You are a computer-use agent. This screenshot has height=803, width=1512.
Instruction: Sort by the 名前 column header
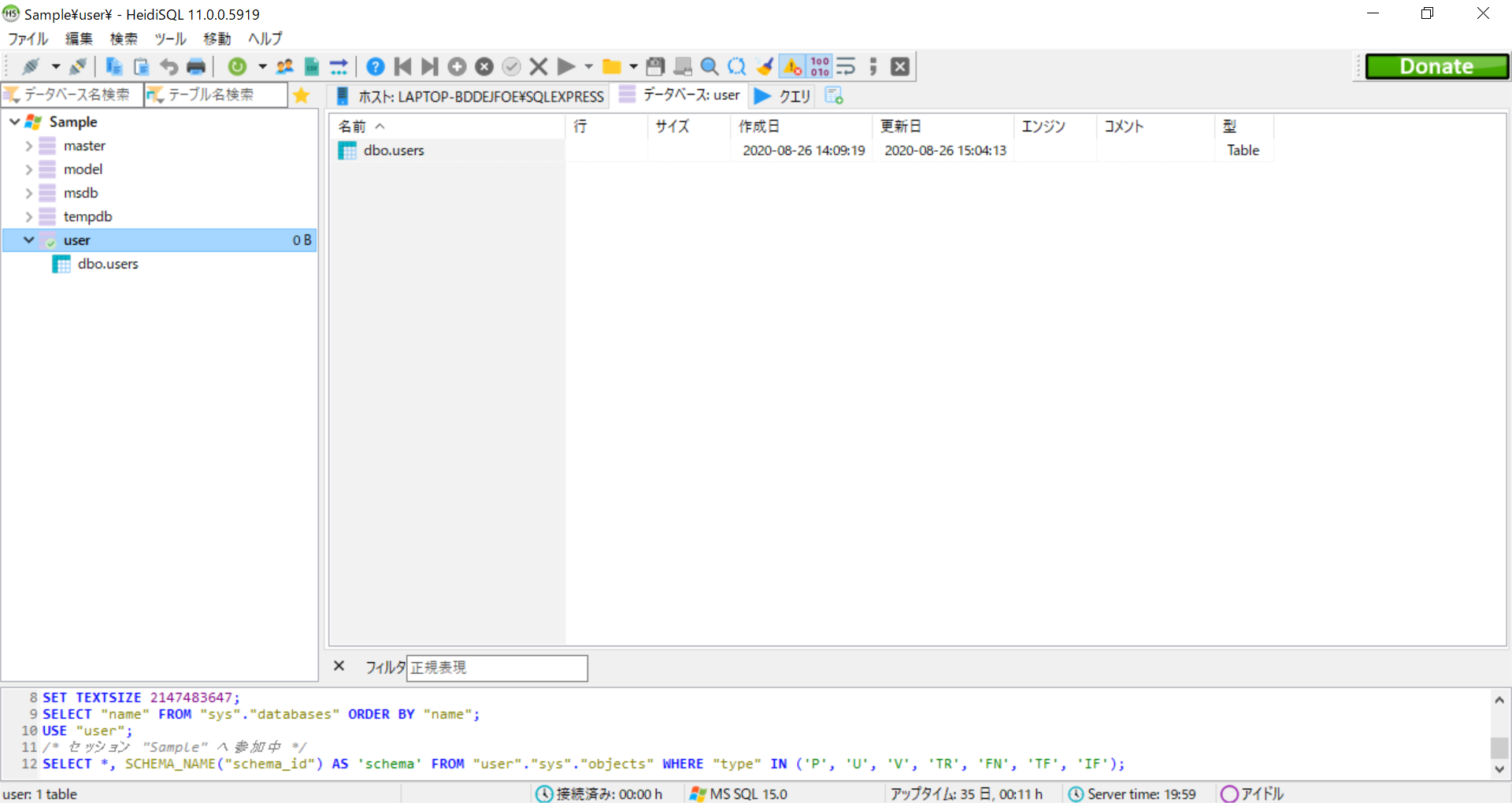447,127
